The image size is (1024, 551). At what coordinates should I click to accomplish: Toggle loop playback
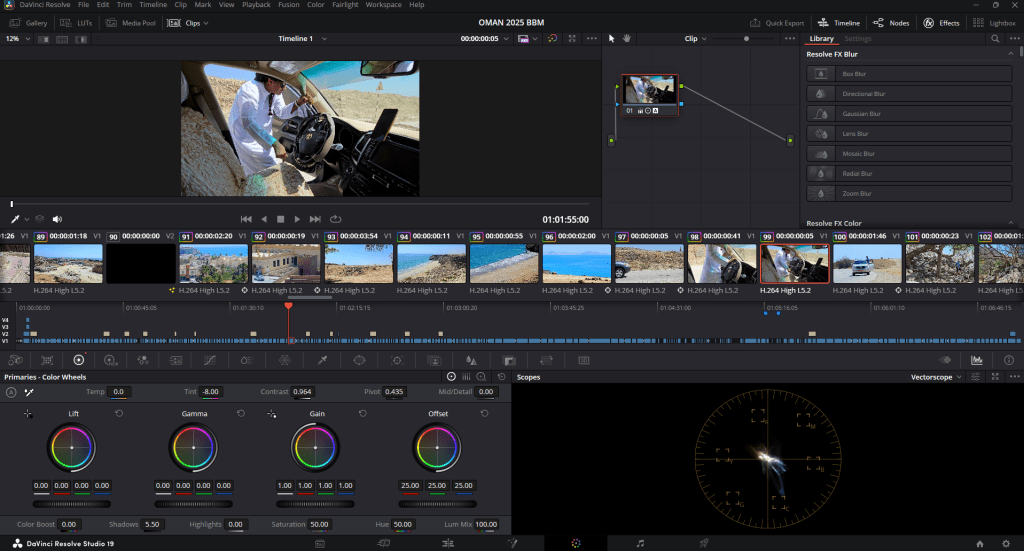coord(336,219)
